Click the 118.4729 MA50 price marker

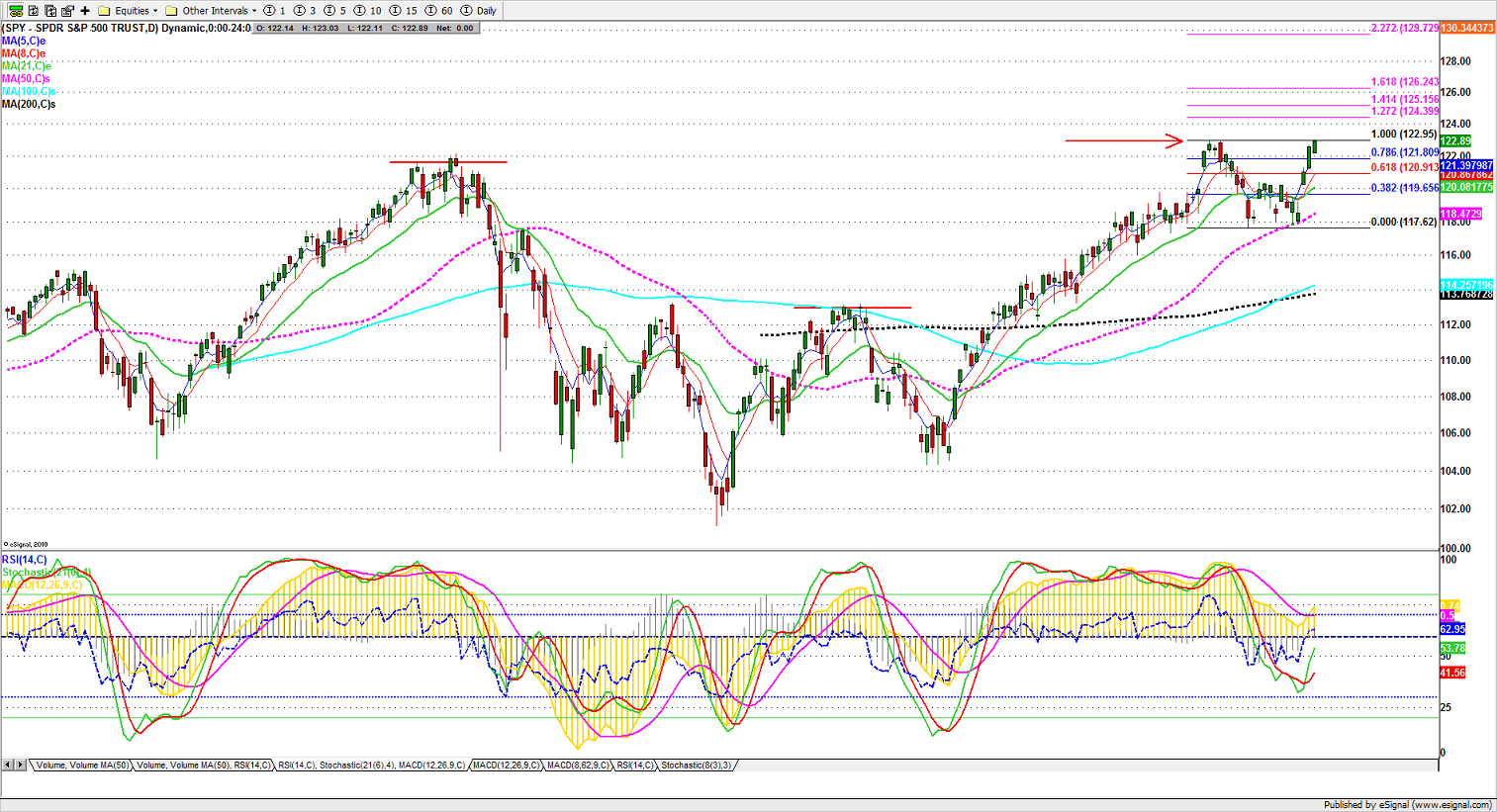[x=1461, y=215]
